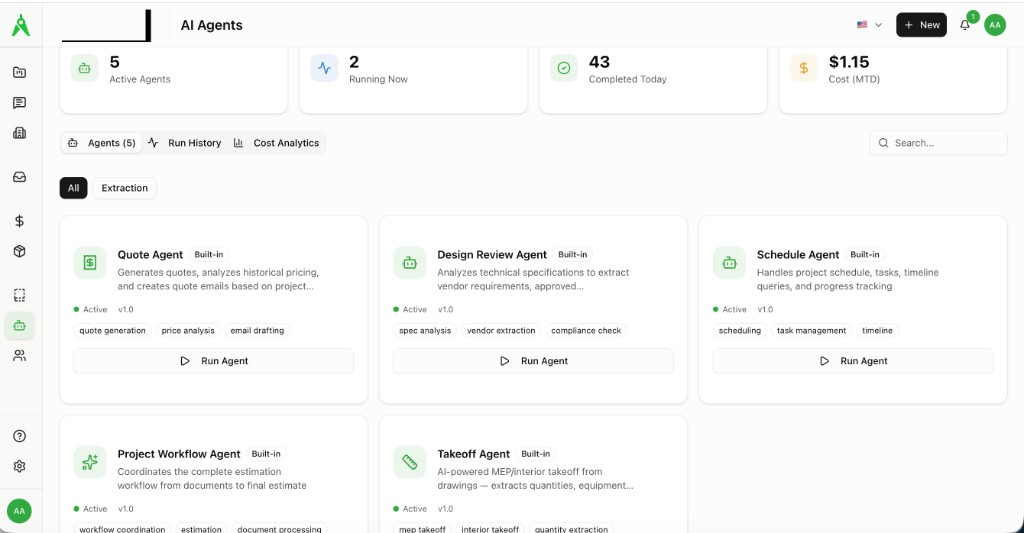Viewport: 1024px width, 533px height.
Task: Click the dashed selection square sidebar icon
Action: [19, 295]
